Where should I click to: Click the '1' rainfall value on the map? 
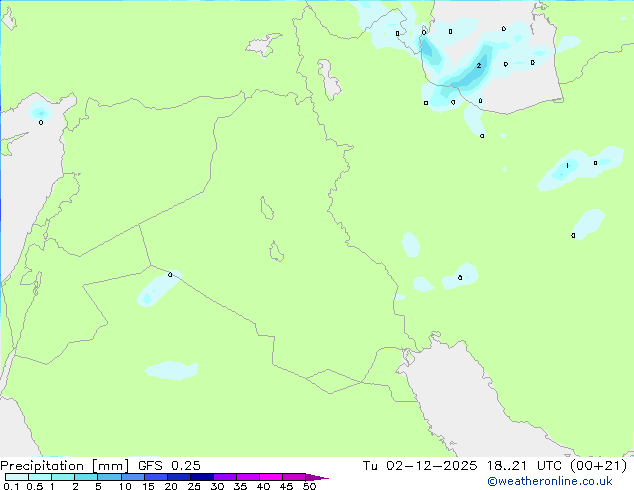(x=567, y=165)
